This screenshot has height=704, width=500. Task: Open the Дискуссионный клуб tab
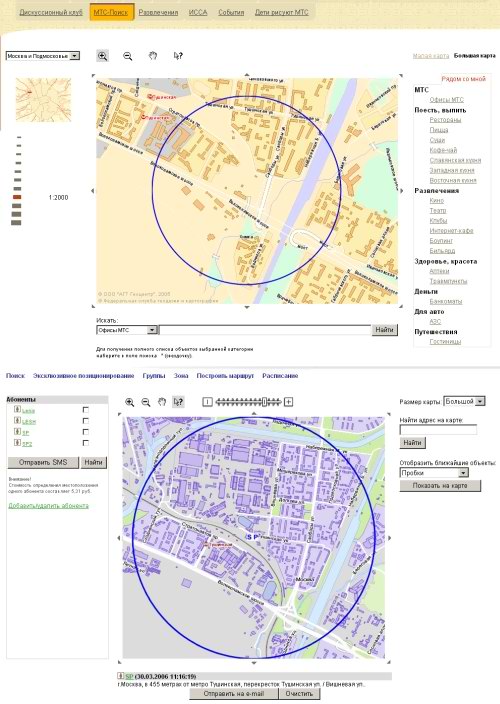(51, 12)
